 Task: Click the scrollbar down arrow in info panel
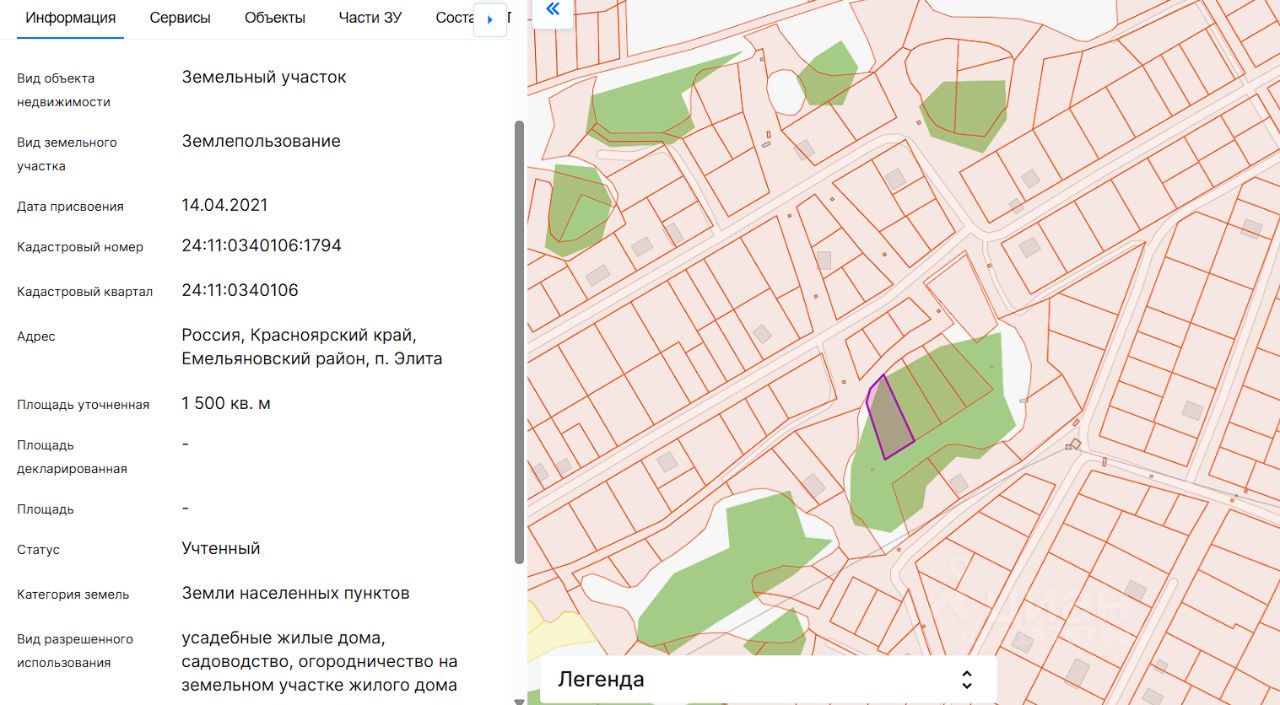click(518, 700)
